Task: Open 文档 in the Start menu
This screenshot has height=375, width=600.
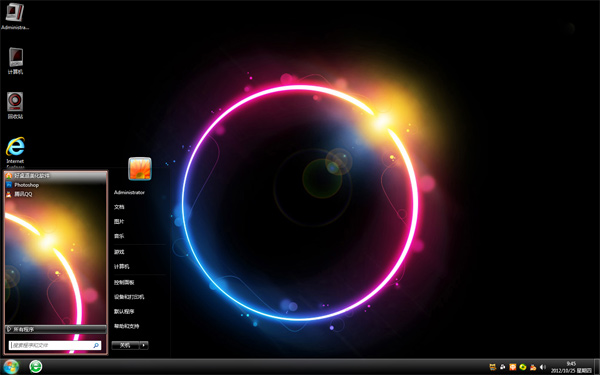Action: (119, 207)
